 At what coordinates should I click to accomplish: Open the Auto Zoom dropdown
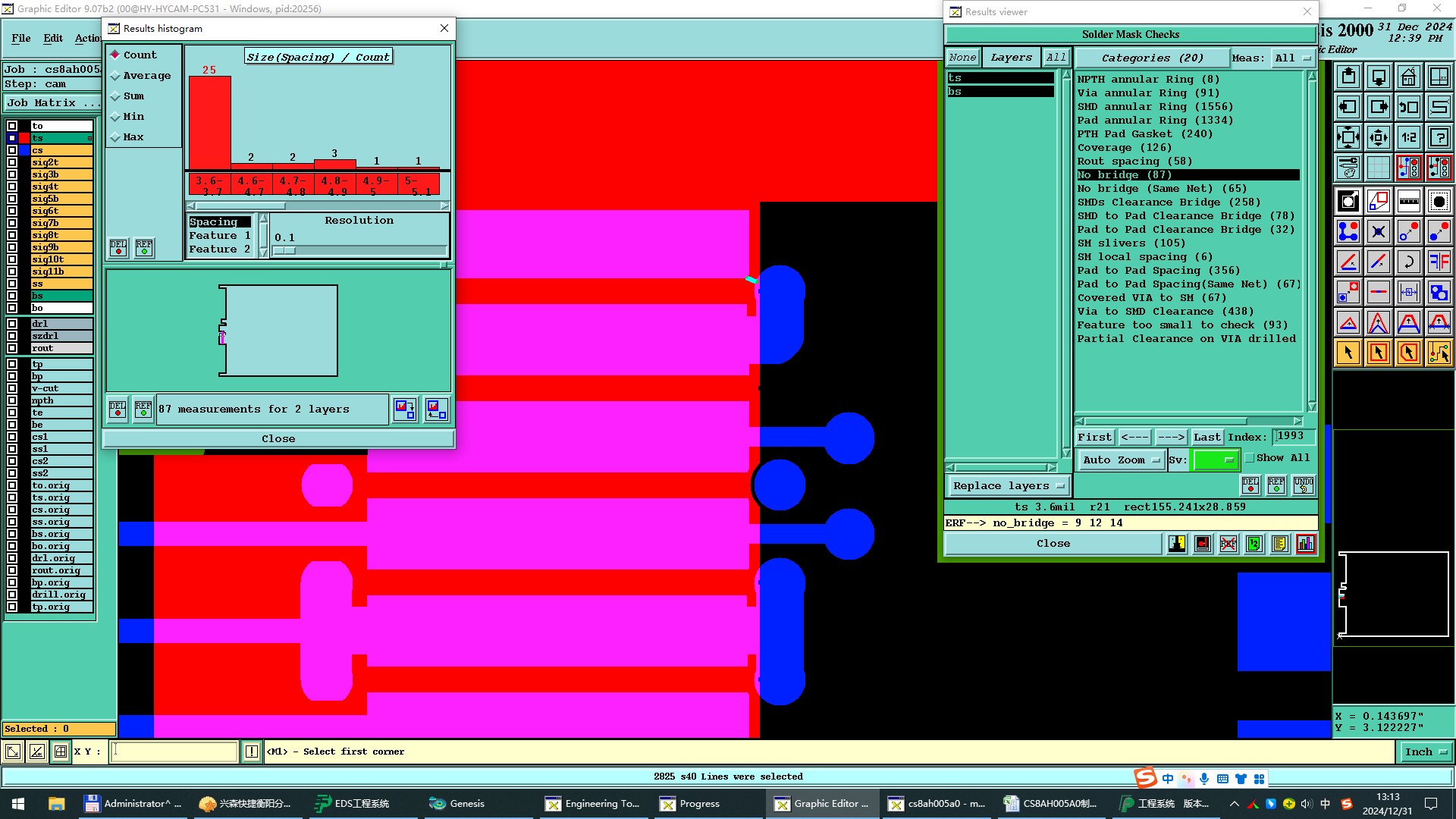[1121, 460]
